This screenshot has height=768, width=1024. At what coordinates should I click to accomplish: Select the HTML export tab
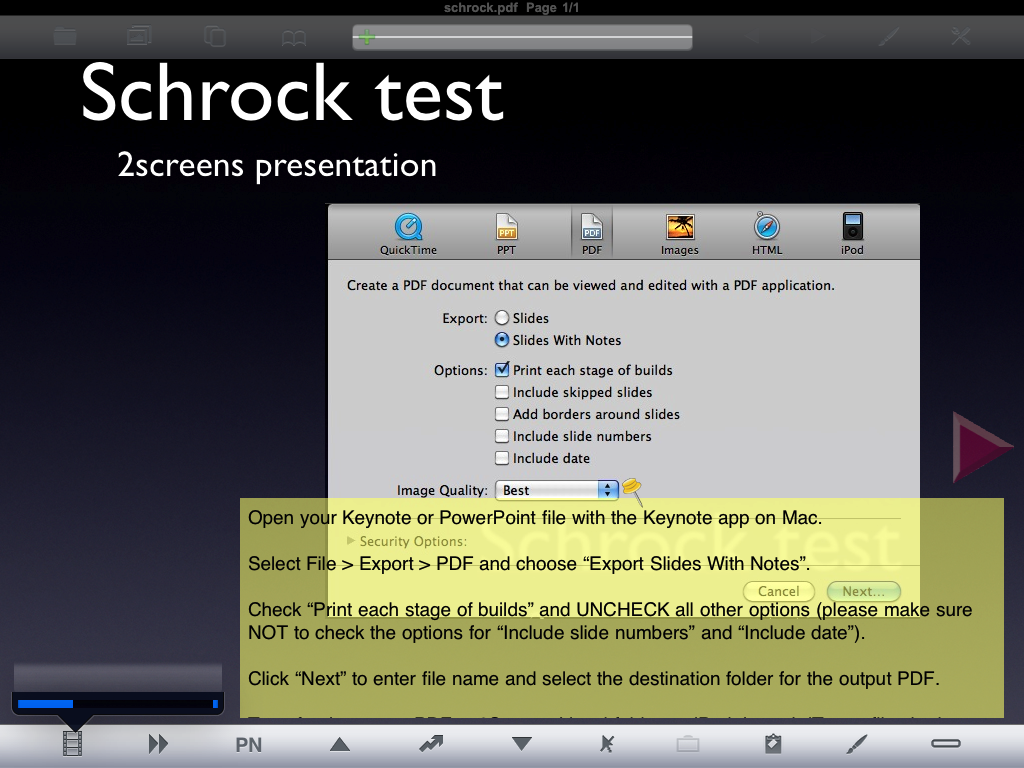[767, 234]
